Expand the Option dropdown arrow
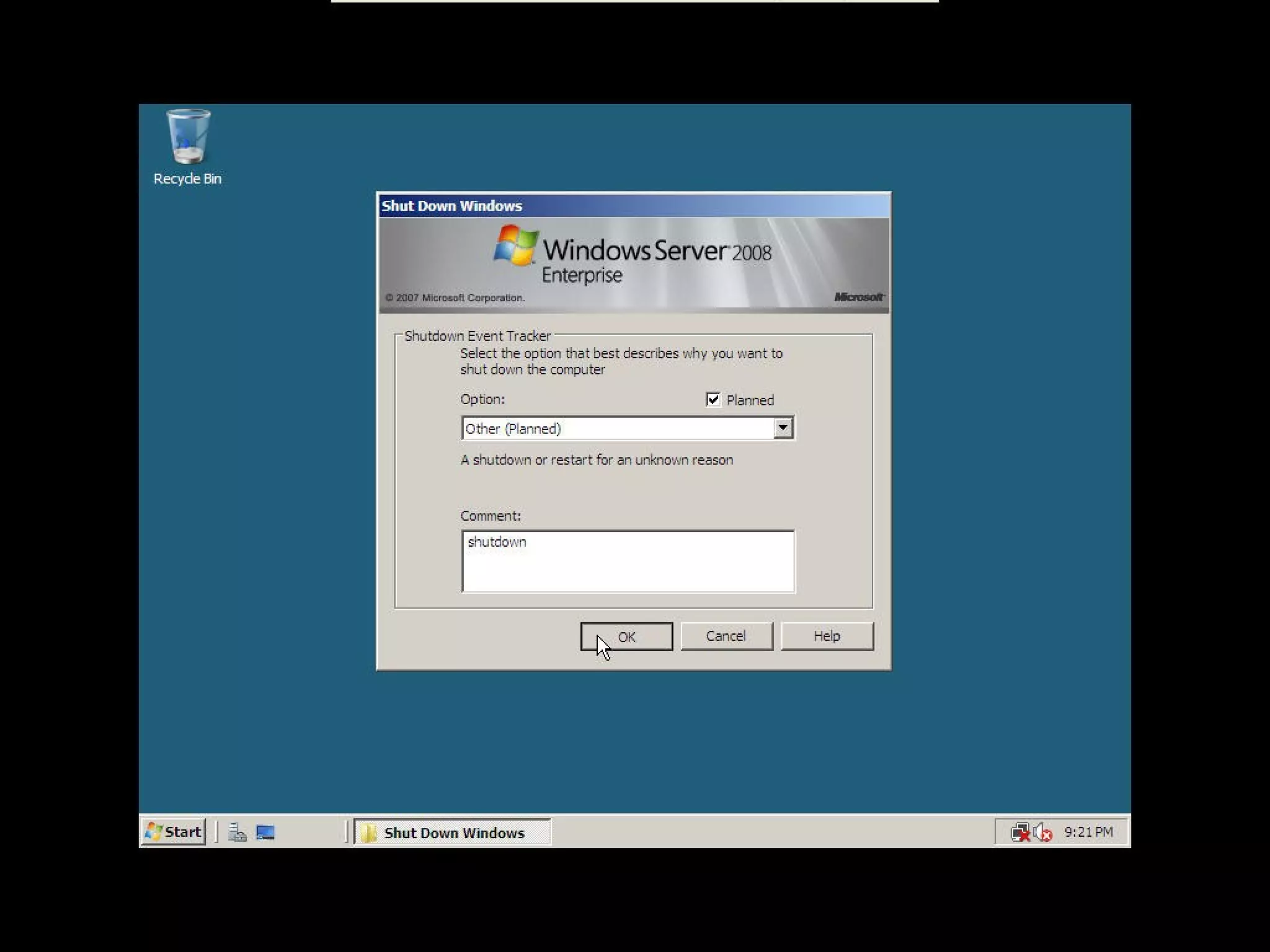The width and height of the screenshot is (1270, 952). pos(783,428)
